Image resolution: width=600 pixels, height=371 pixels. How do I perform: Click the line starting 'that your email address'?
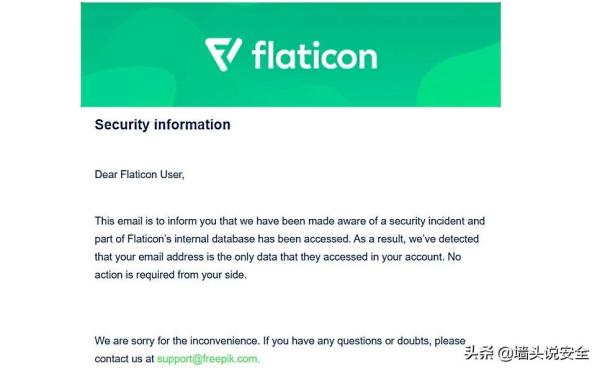278,257
